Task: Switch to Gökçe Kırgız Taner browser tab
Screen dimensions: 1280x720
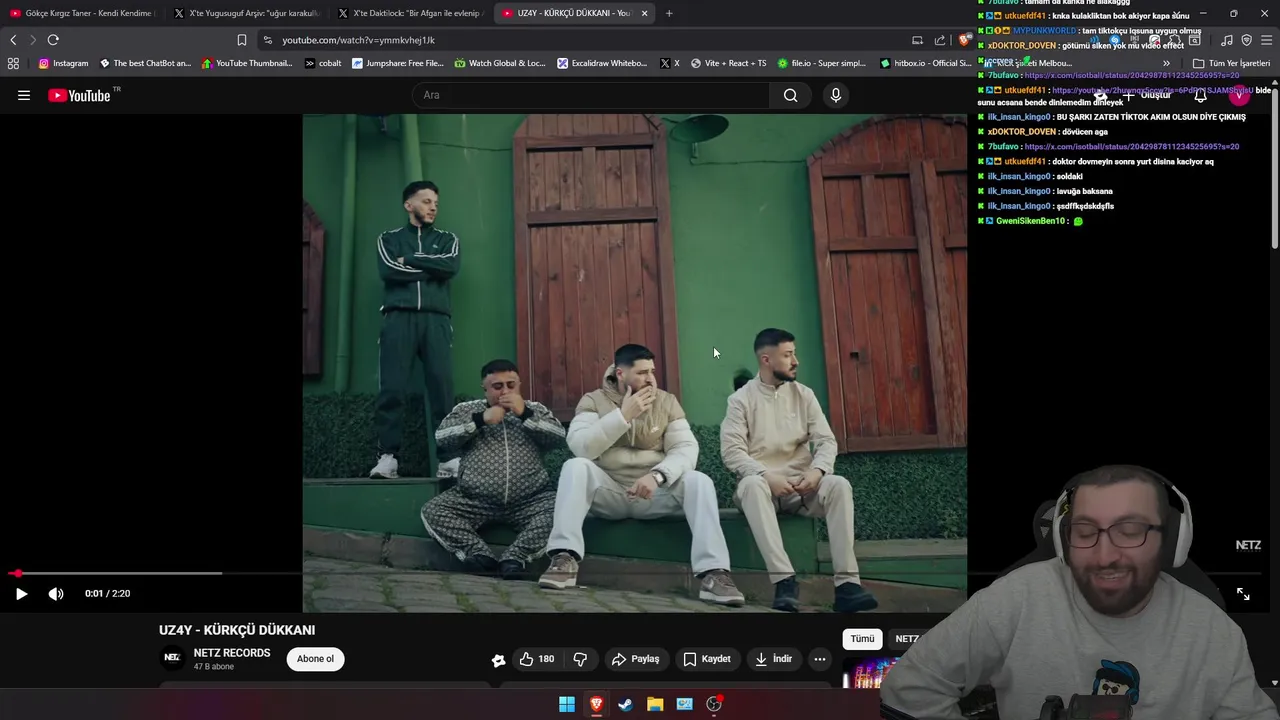Action: 82,13
